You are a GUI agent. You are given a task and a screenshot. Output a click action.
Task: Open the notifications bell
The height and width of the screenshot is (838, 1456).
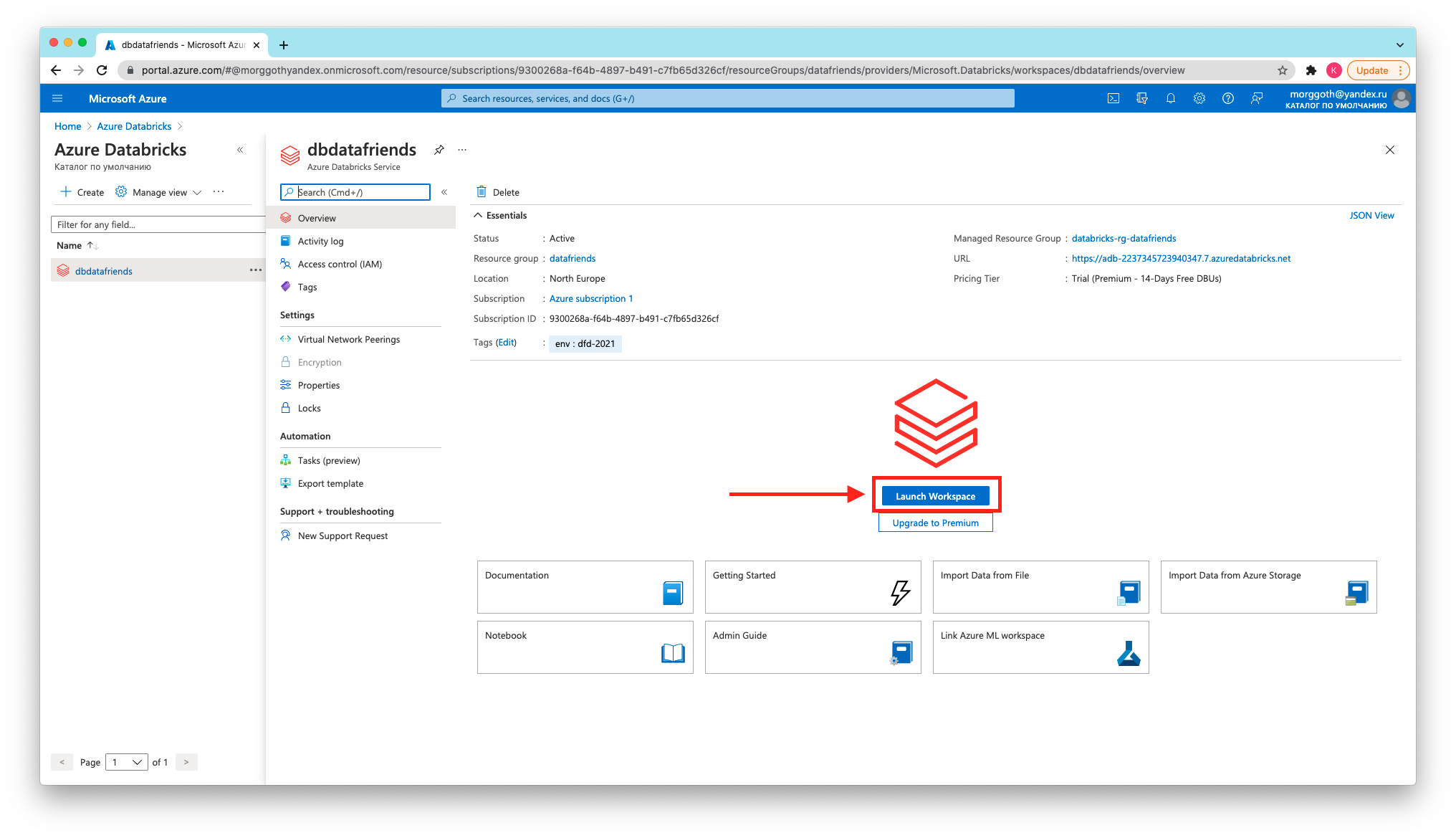(1171, 98)
